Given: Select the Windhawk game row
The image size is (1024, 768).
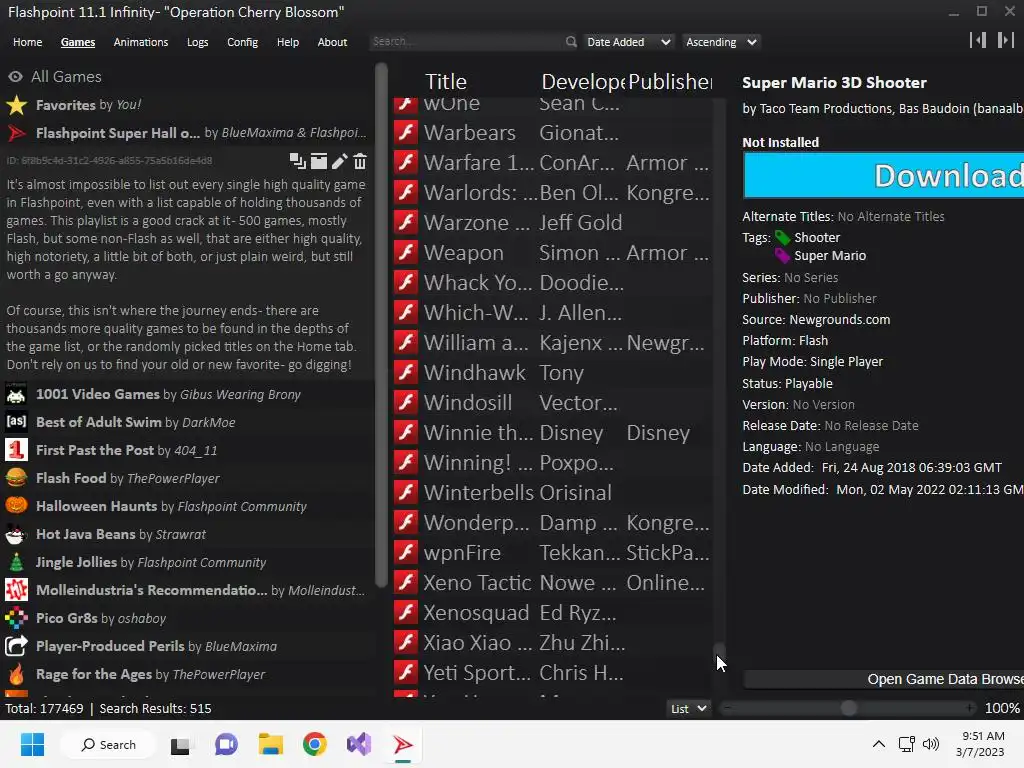Looking at the screenshot, I should point(552,372).
